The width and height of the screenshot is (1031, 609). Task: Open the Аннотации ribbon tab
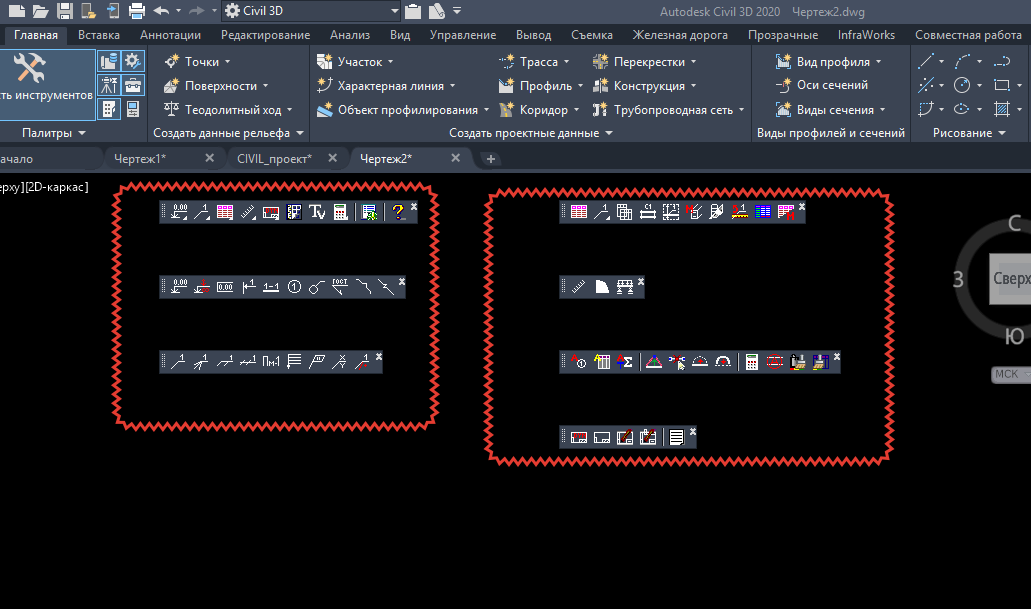pos(170,35)
